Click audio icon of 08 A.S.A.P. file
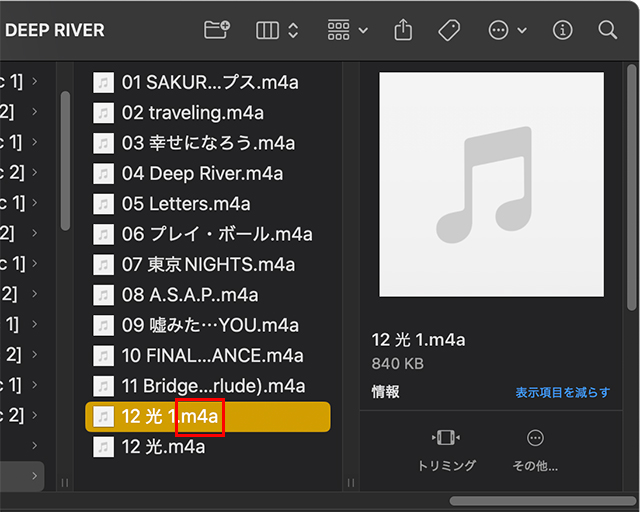Image resolution: width=640 pixels, height=512 pixels. pos(103,295)
